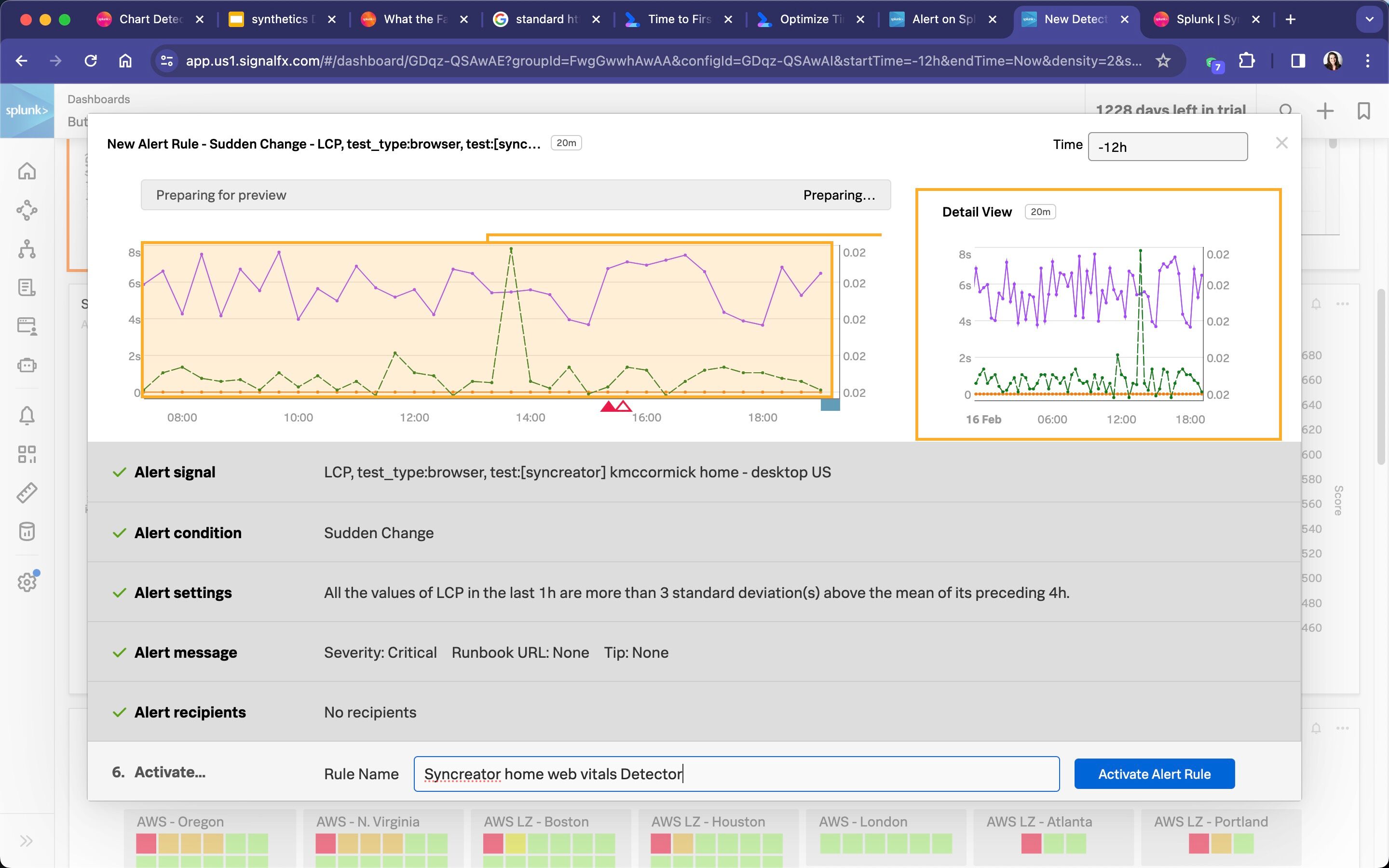
Task: Open the Synthetics robot icon in sidebar
Action: click(x=27, y=365)
